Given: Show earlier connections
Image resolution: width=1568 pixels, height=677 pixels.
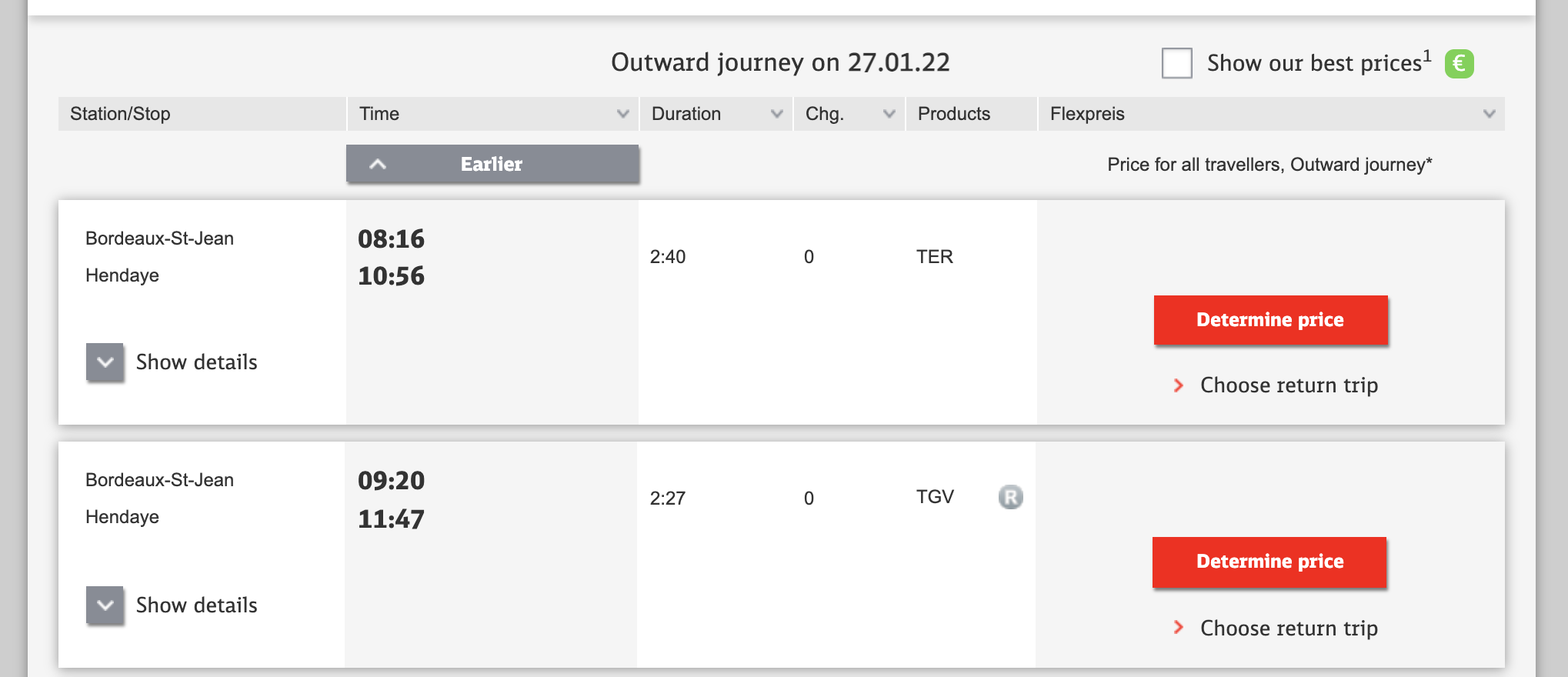Looking at the screenshot, I should pos(492,164).
